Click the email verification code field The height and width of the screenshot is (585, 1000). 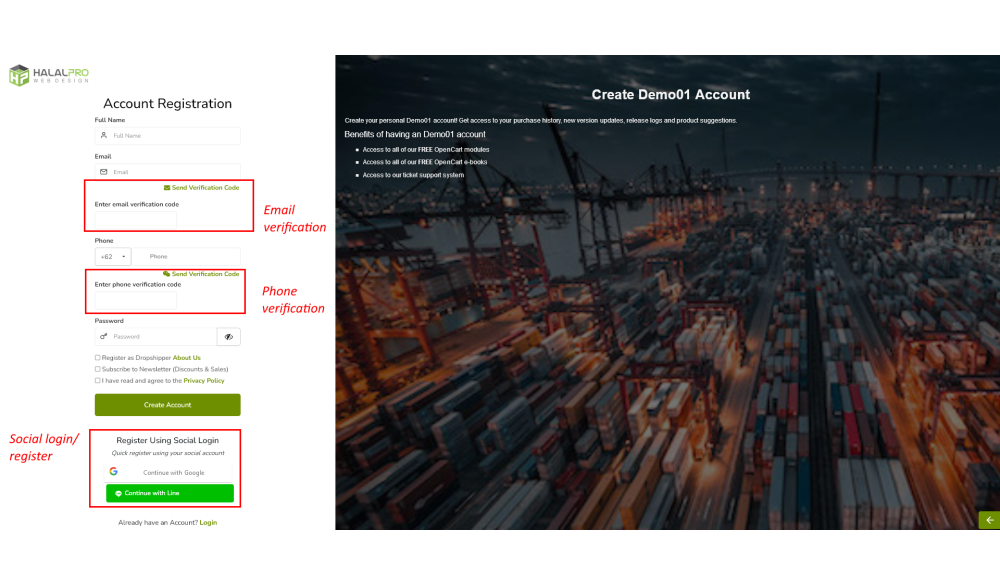tap(135, 219)
